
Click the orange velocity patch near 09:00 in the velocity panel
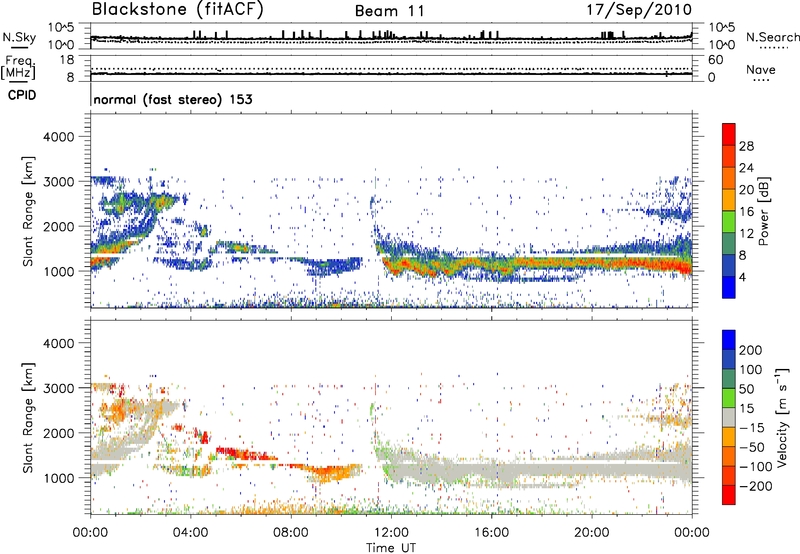329,473
